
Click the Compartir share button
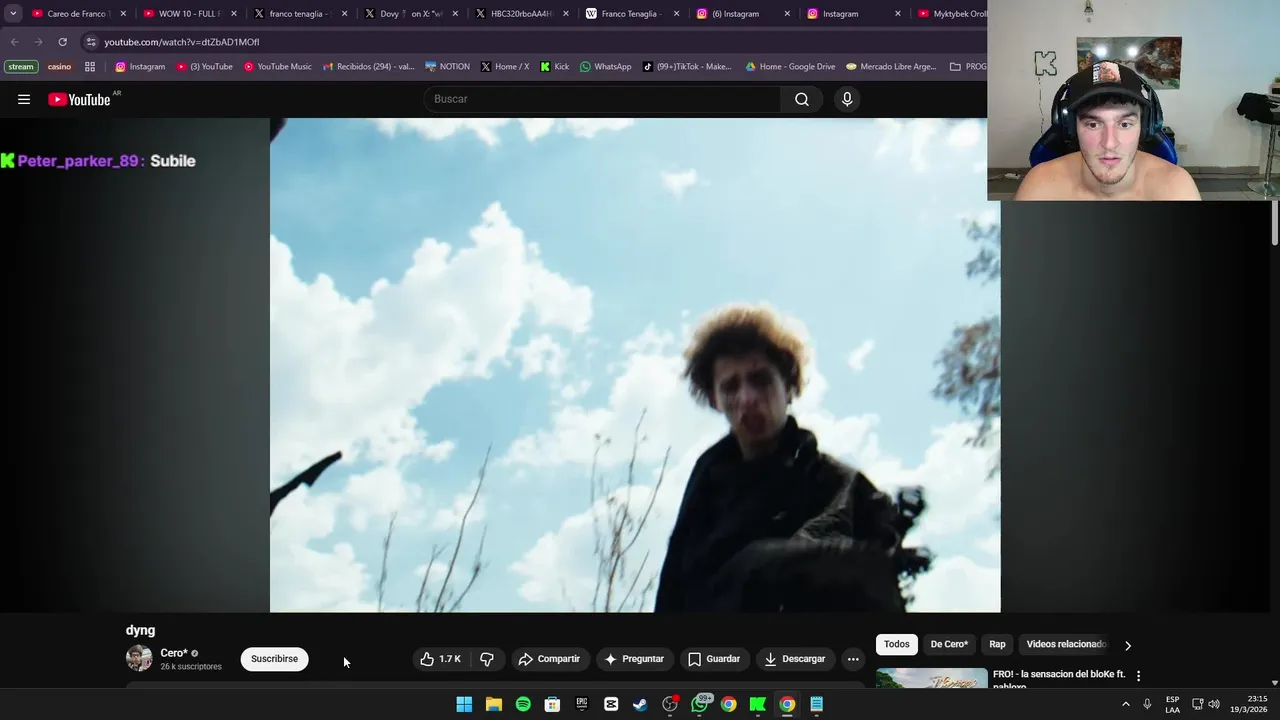(549, 659)
